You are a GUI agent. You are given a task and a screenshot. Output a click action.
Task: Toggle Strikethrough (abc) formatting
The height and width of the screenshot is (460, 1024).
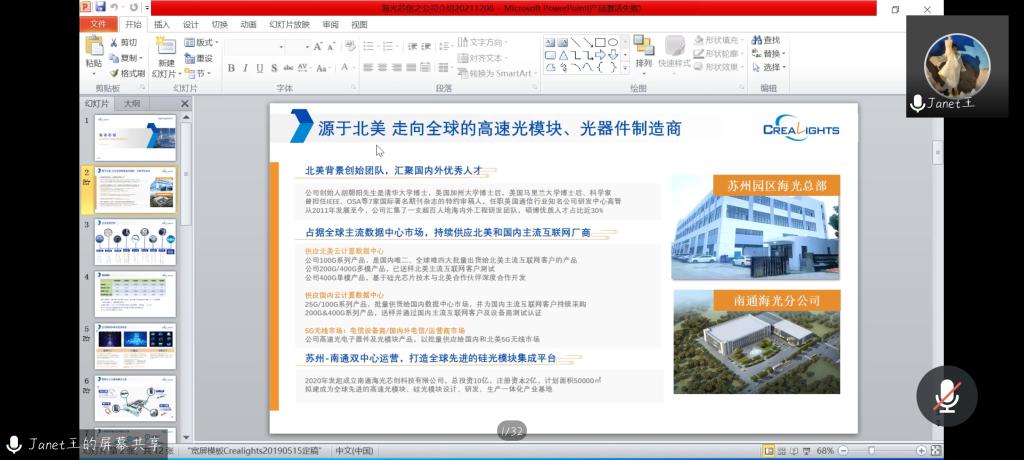[288, 68]
